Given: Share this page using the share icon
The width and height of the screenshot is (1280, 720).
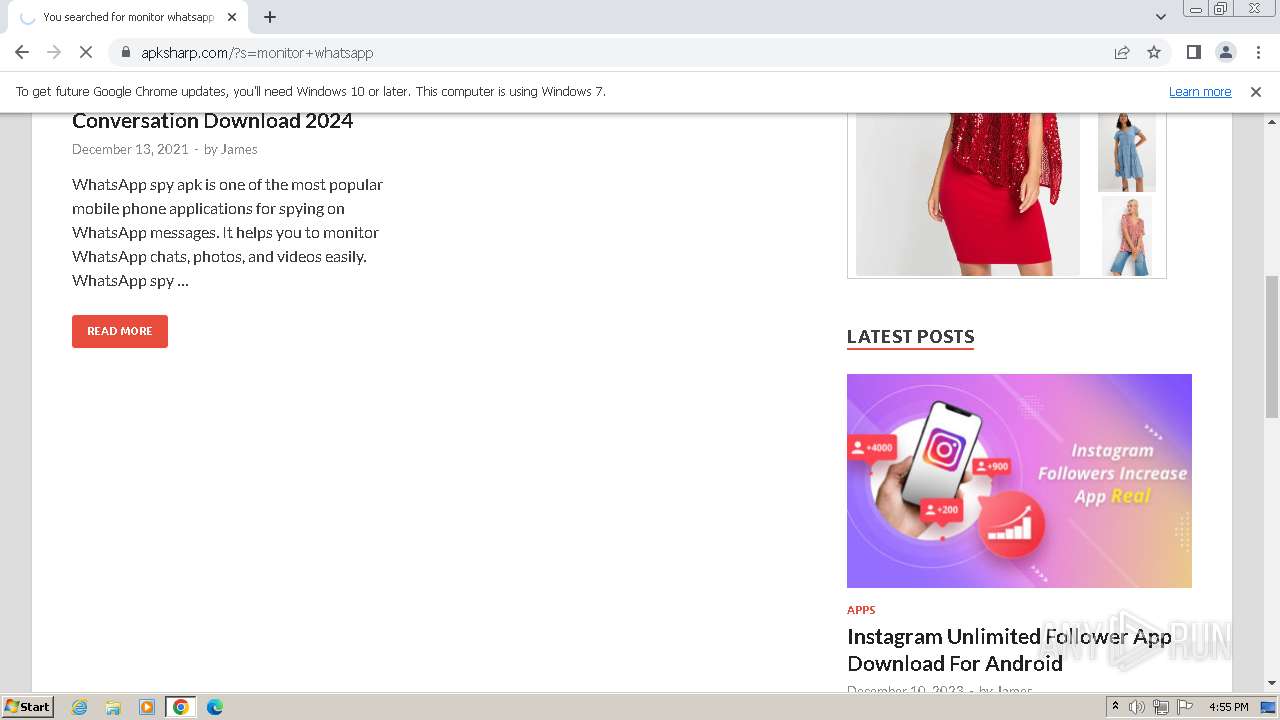Looking at the screenshot, I should point(1122,53).
